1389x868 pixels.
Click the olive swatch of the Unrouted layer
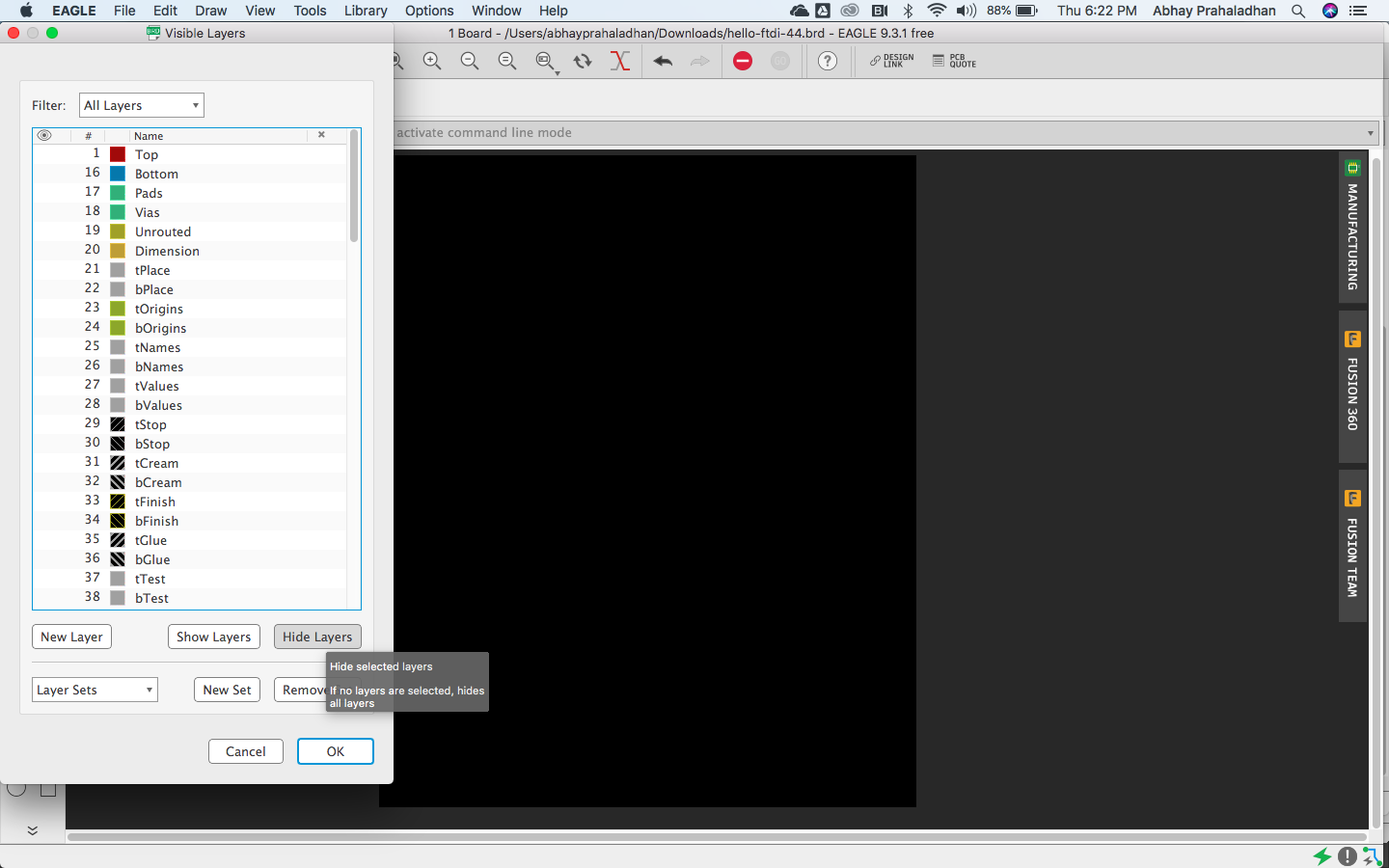(118, 231)
